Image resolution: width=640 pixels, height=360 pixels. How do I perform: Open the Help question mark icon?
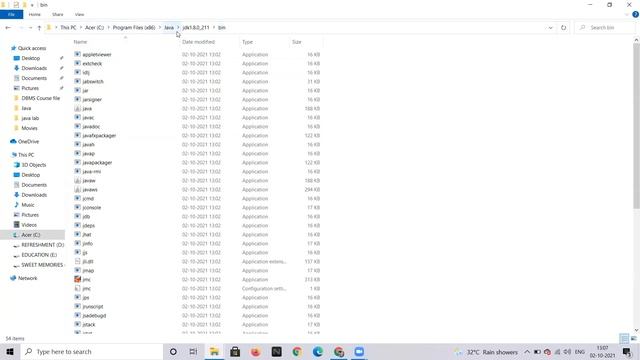point(635,14)
